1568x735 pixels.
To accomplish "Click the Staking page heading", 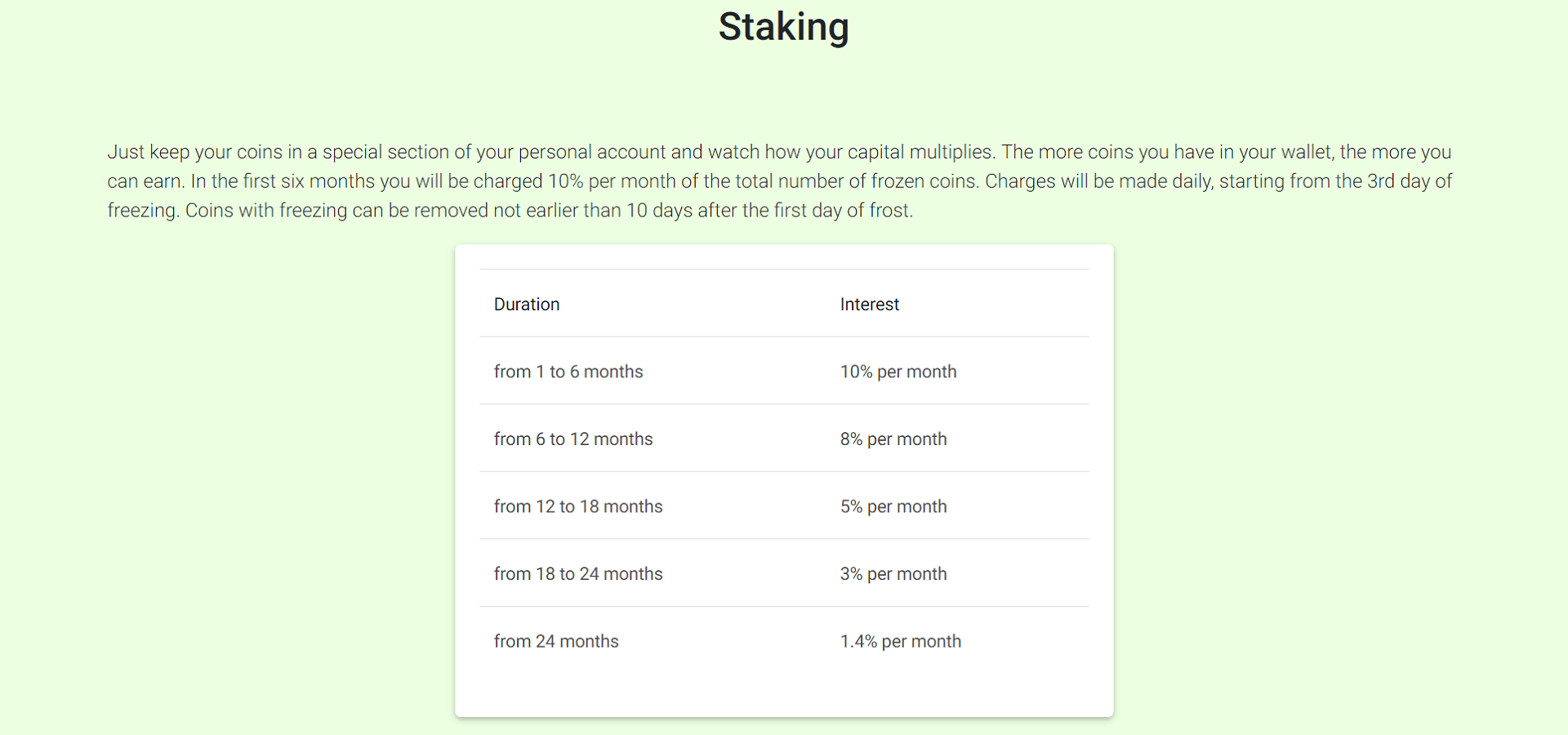I will coord(784,27).
